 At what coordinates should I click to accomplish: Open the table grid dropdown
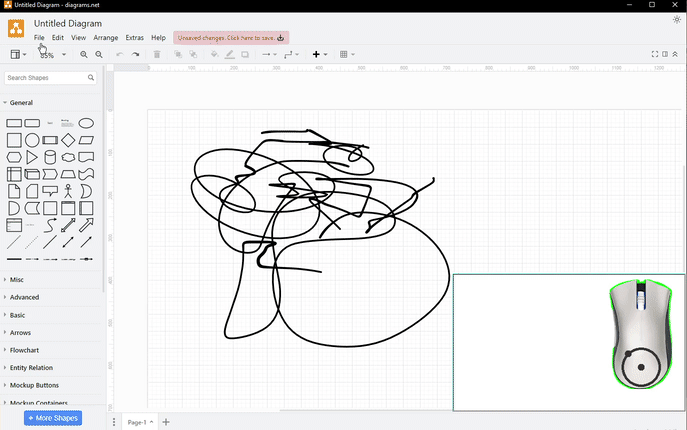pyautogui.click(x=347, y=54)
